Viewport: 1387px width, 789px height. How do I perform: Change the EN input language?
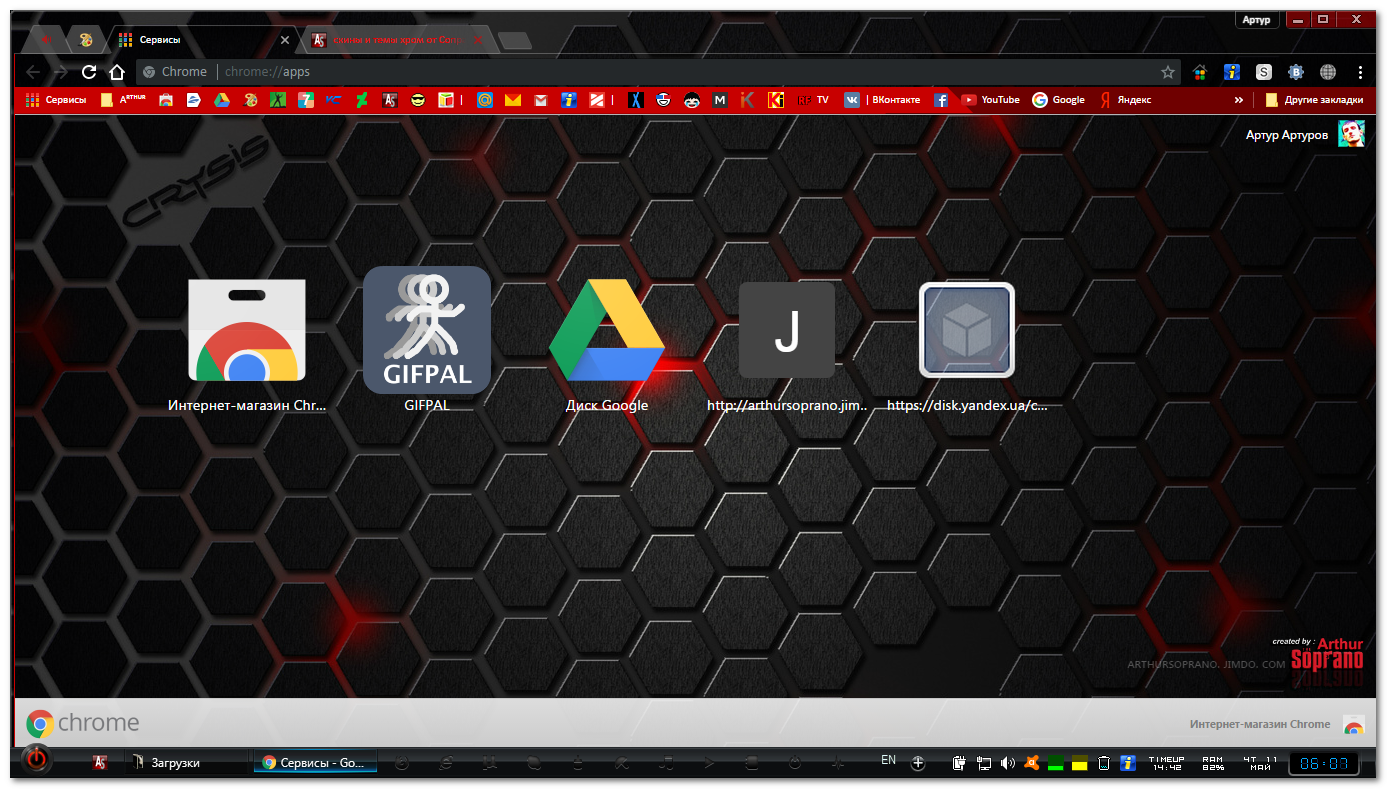pyautogui.click(x=888, y=761)
